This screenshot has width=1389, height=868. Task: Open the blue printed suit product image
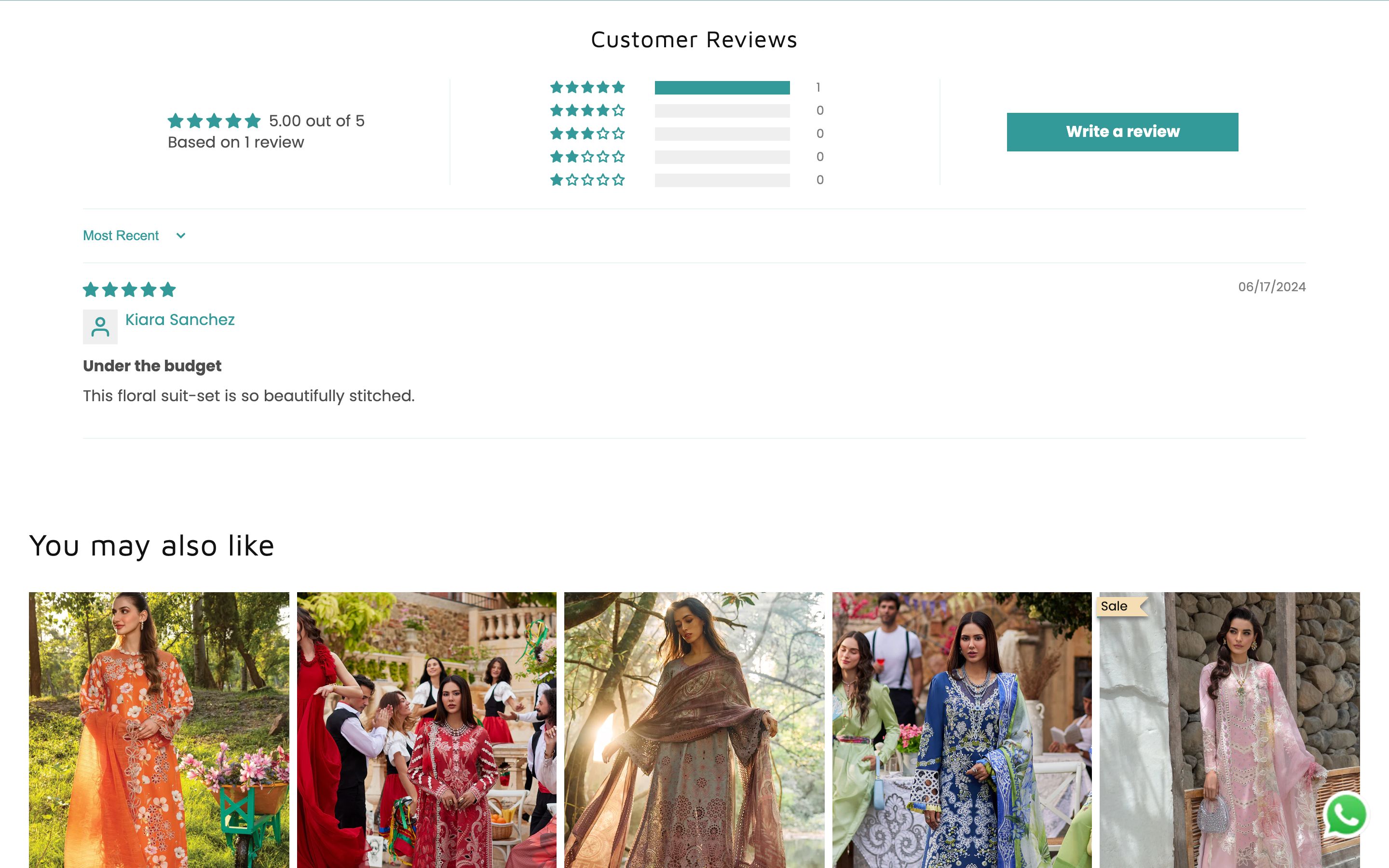[x=961, y=729]
